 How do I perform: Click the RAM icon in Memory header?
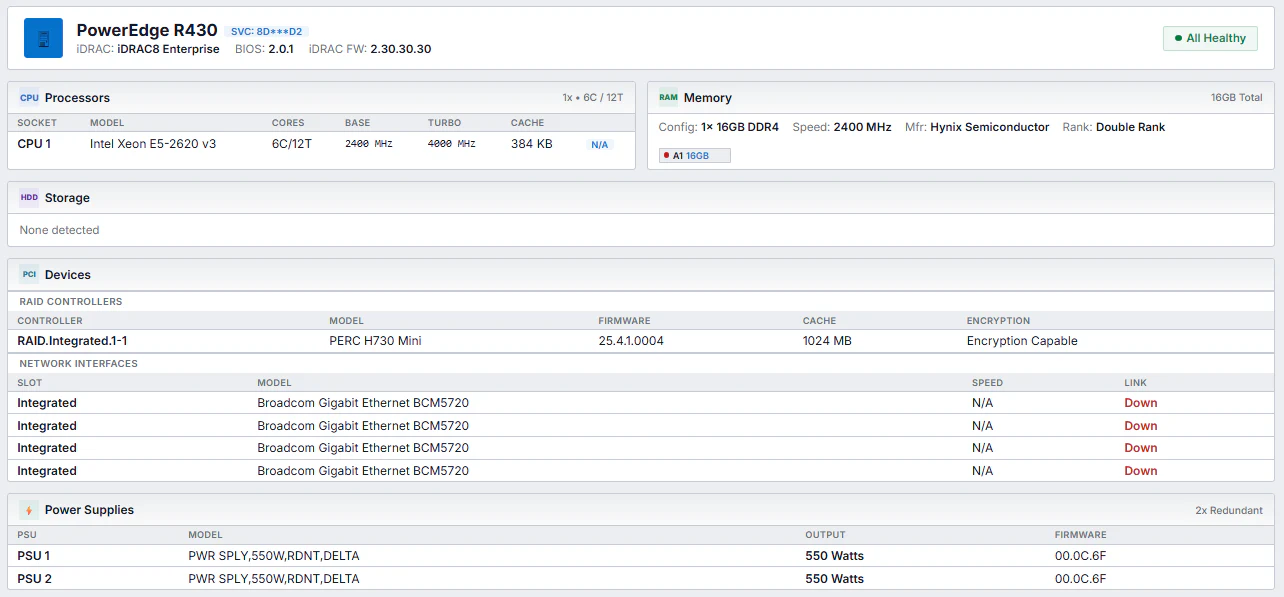(668, 98)
